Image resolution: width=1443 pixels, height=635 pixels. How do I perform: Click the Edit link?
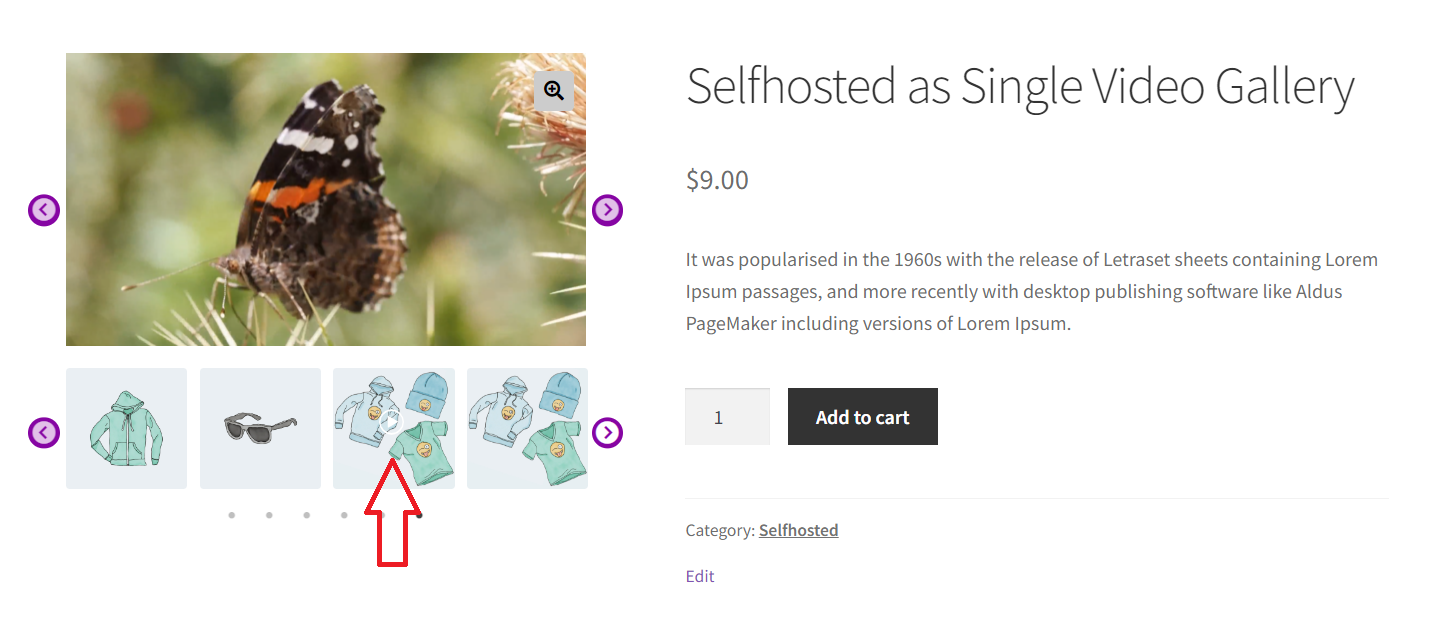pyautogui.click(x=699, y=576)
